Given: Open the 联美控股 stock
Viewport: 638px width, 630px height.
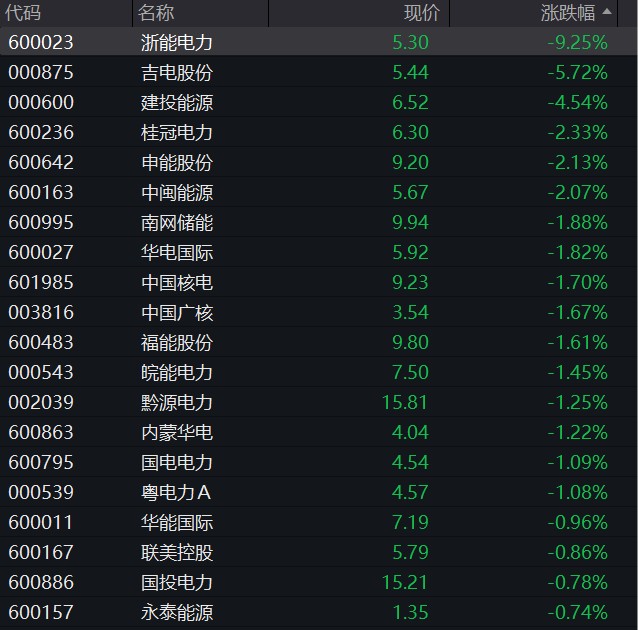Looking at the screenshot, I should (177, 552).
